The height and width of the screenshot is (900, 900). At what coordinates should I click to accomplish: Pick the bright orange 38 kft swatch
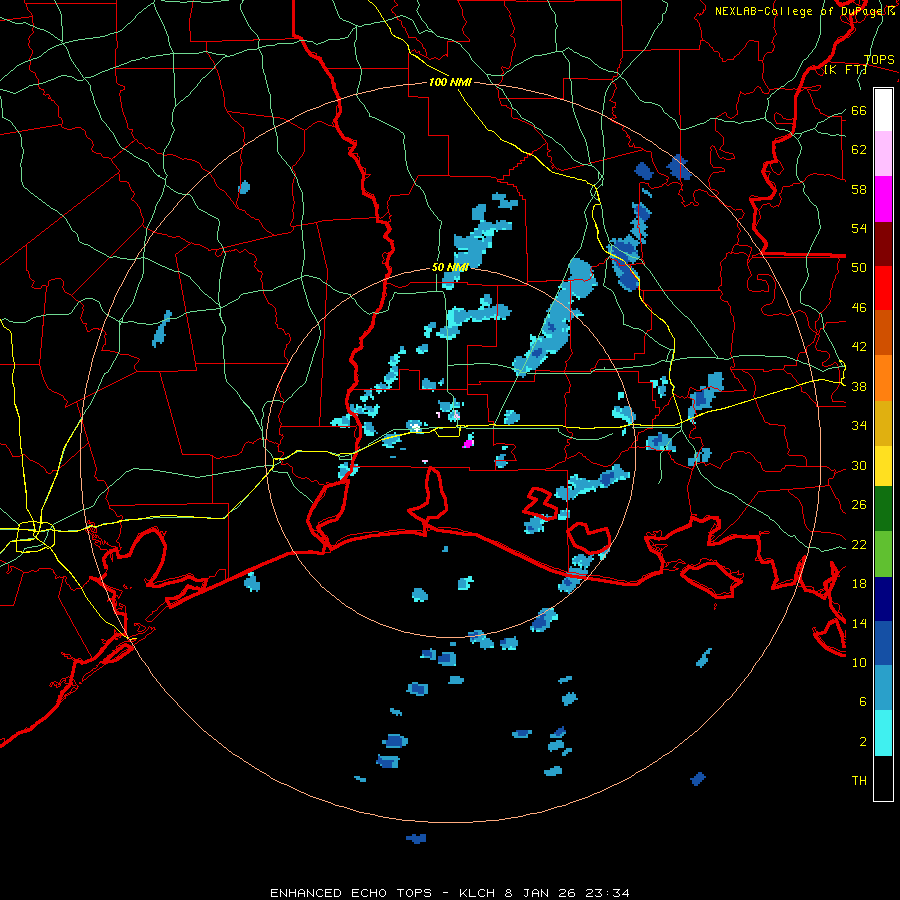click(x=883, y=378)
